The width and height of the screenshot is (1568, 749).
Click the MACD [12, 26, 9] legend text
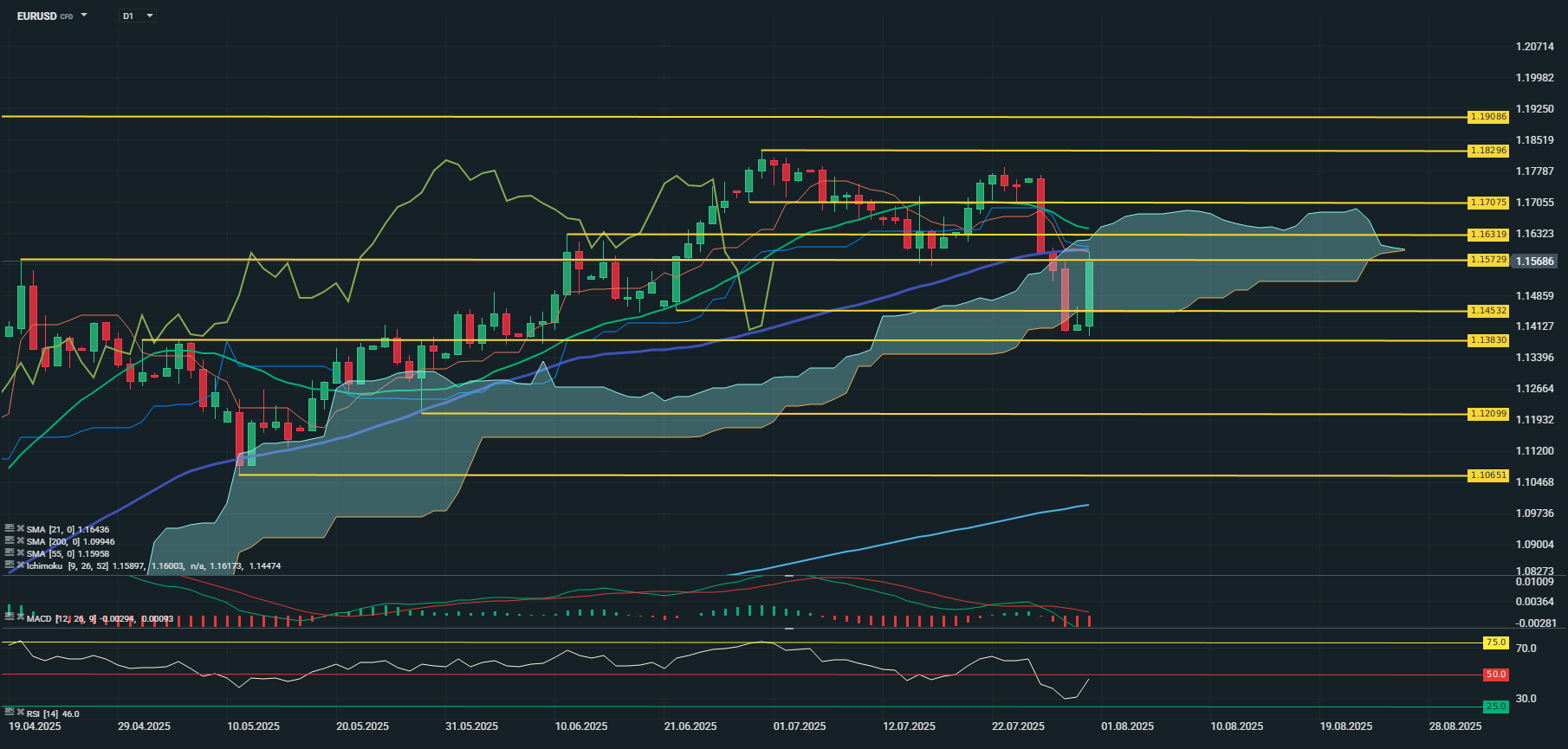(x=60, y=618)
